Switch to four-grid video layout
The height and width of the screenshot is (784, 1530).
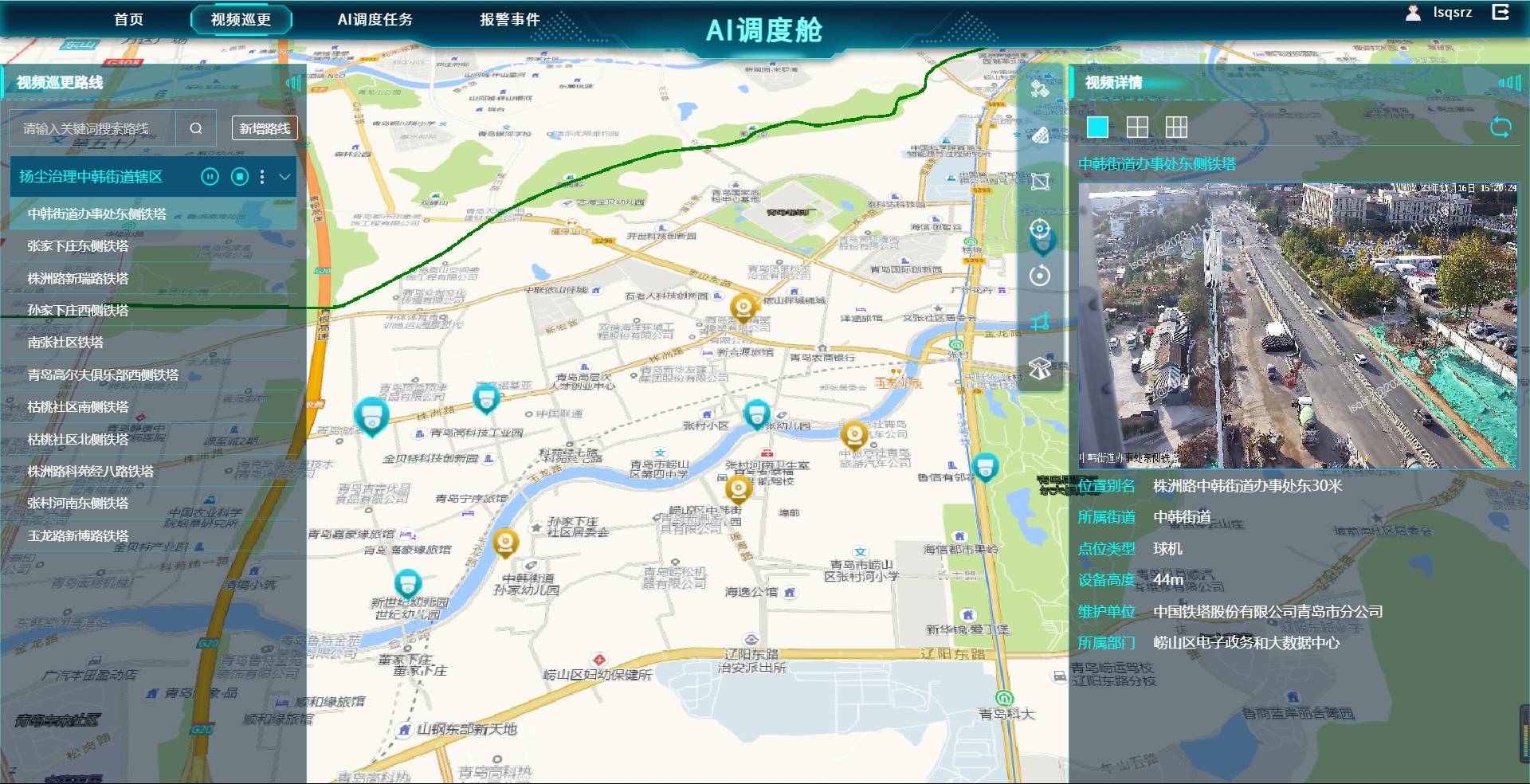1137,127
